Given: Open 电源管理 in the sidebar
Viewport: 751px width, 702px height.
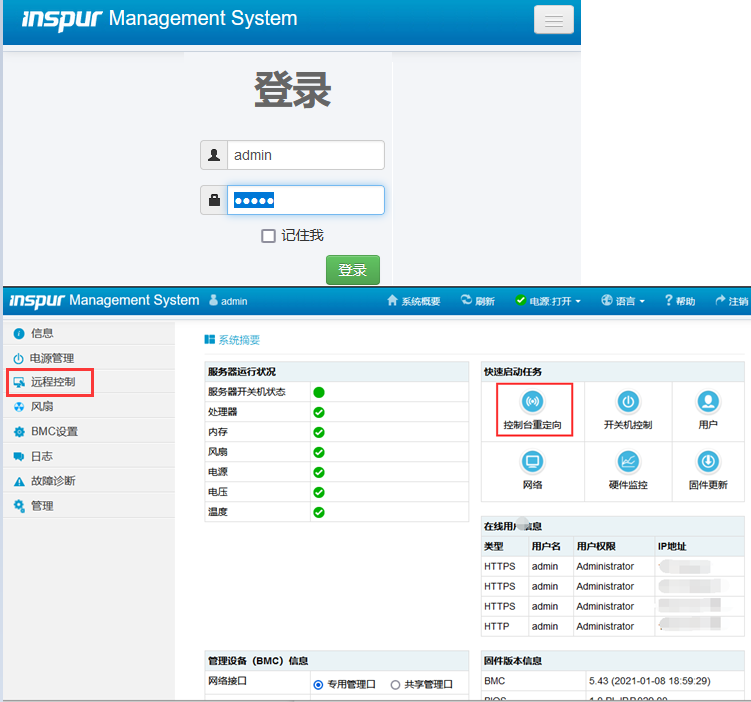Looking at the screenshot, I should point(89,358).
